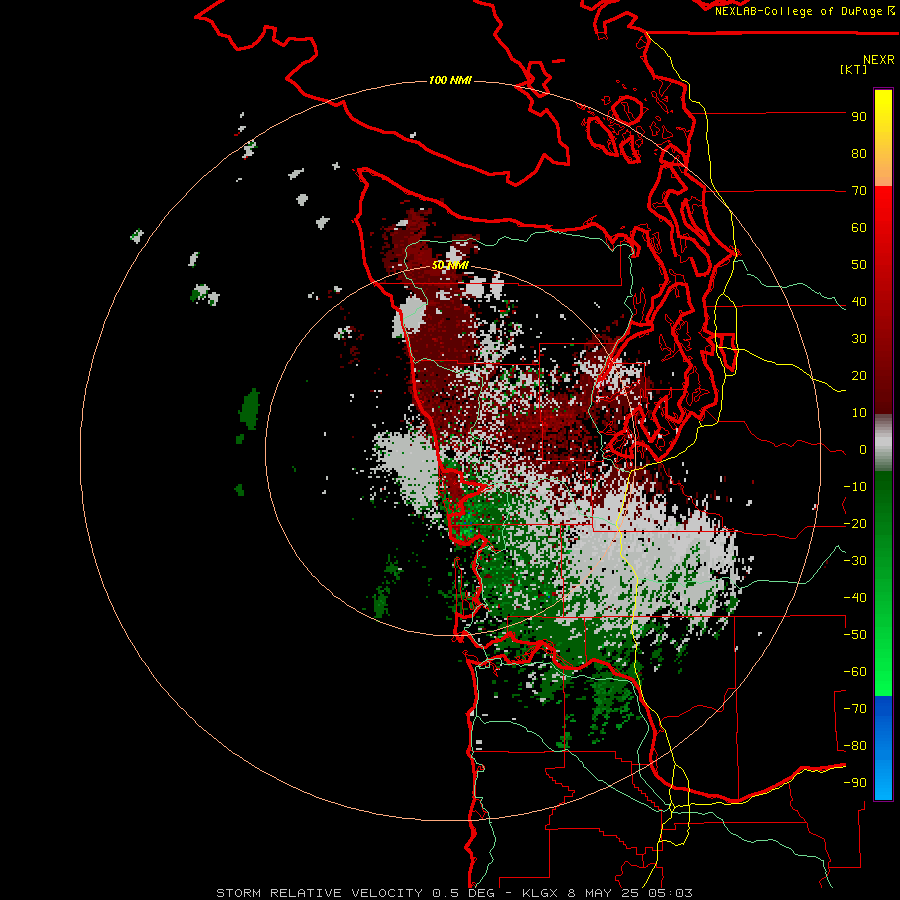Click the -90 tick label on the scale
The width and height of the screenshot is (900, 900).
[x=855, y=783]
